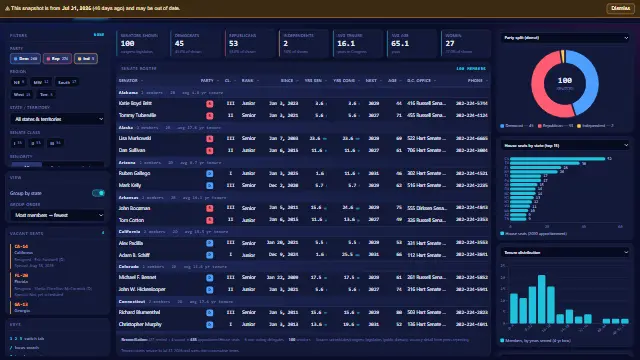Toggle the Terr region filter chip

46,94
